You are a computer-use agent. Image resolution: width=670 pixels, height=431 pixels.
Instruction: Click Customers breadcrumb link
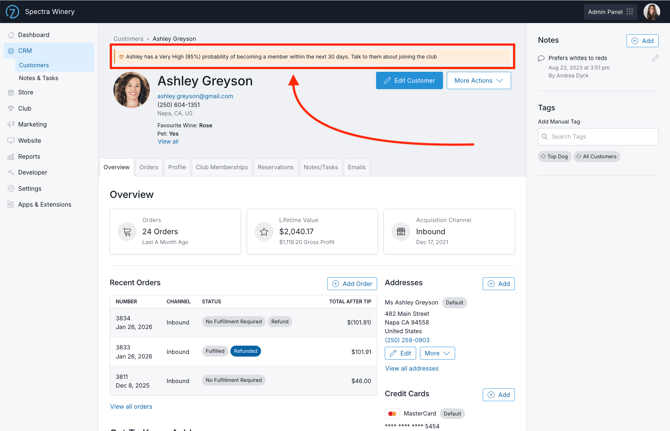[128, 39]
